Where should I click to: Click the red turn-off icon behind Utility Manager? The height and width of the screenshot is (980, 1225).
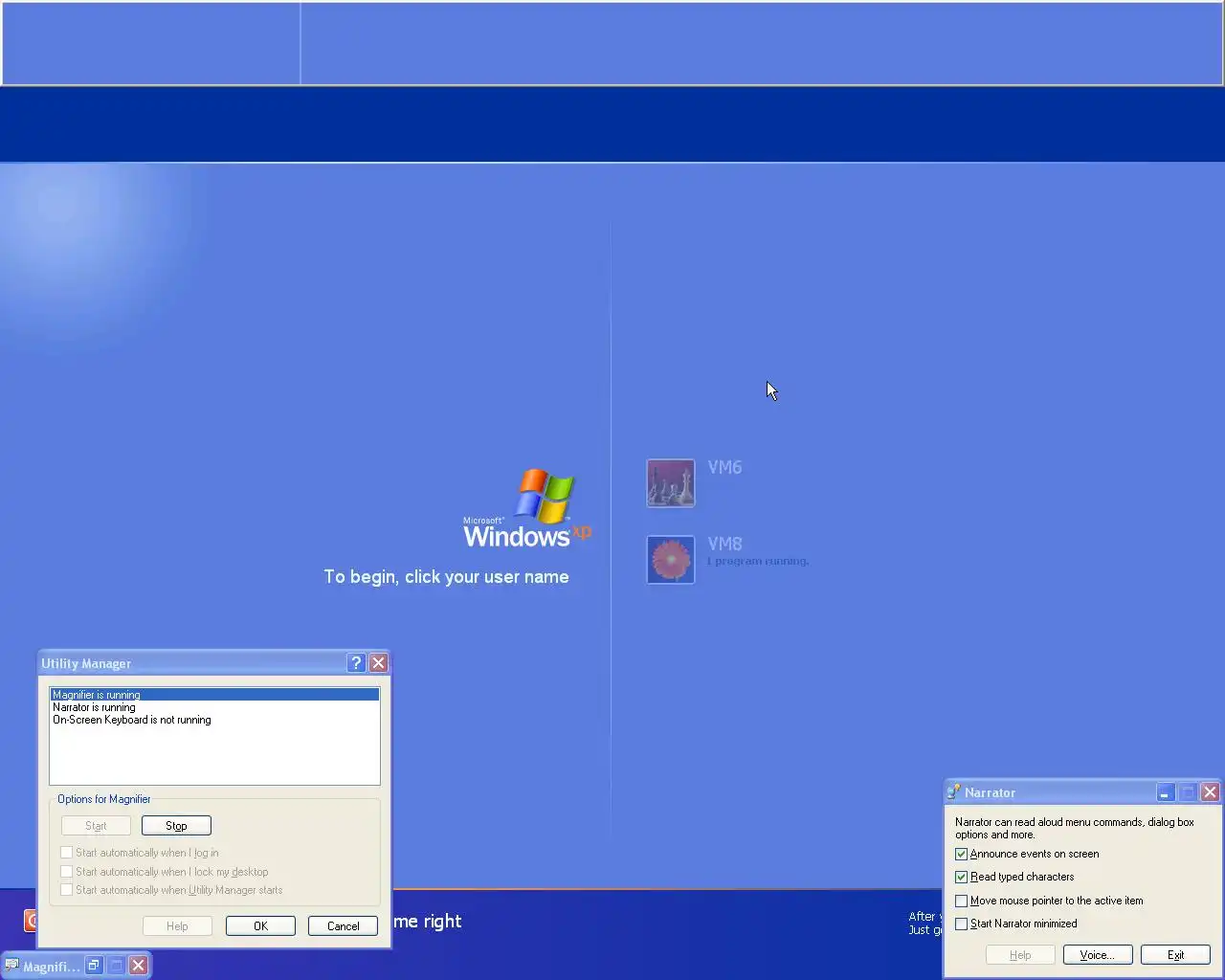click(30, 921)
